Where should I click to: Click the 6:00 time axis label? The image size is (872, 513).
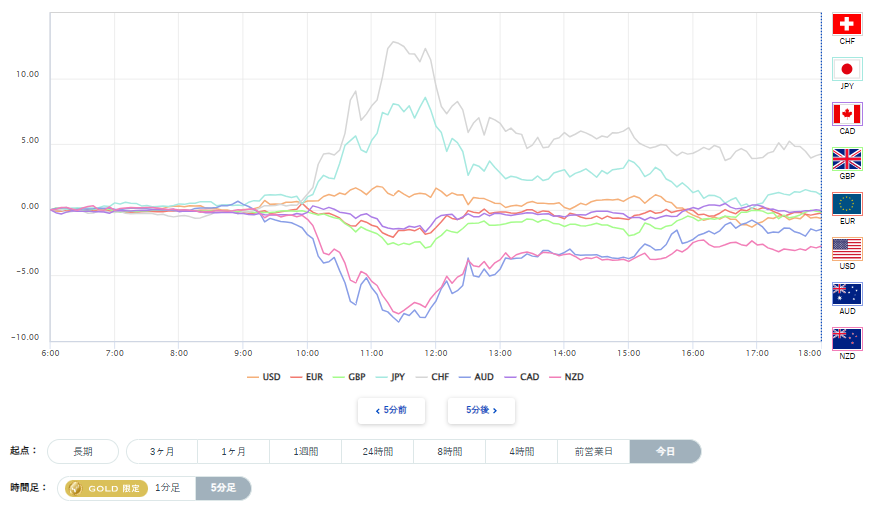[51, 353]
